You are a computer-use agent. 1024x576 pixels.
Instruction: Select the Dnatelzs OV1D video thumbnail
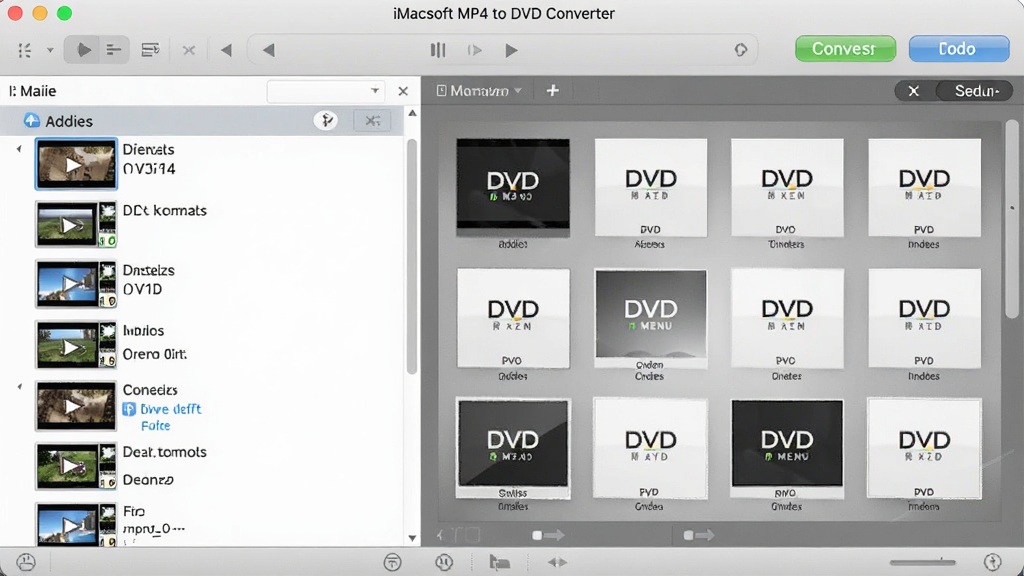76,284
